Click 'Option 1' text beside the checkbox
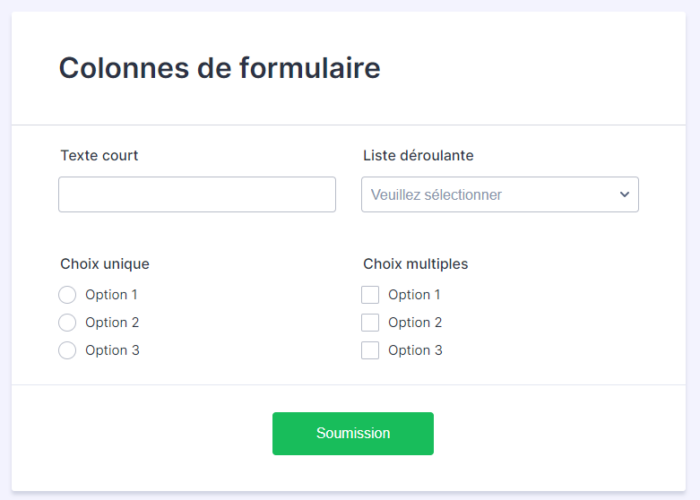This screenshot has height=500, width=700. tap(415, 295)
